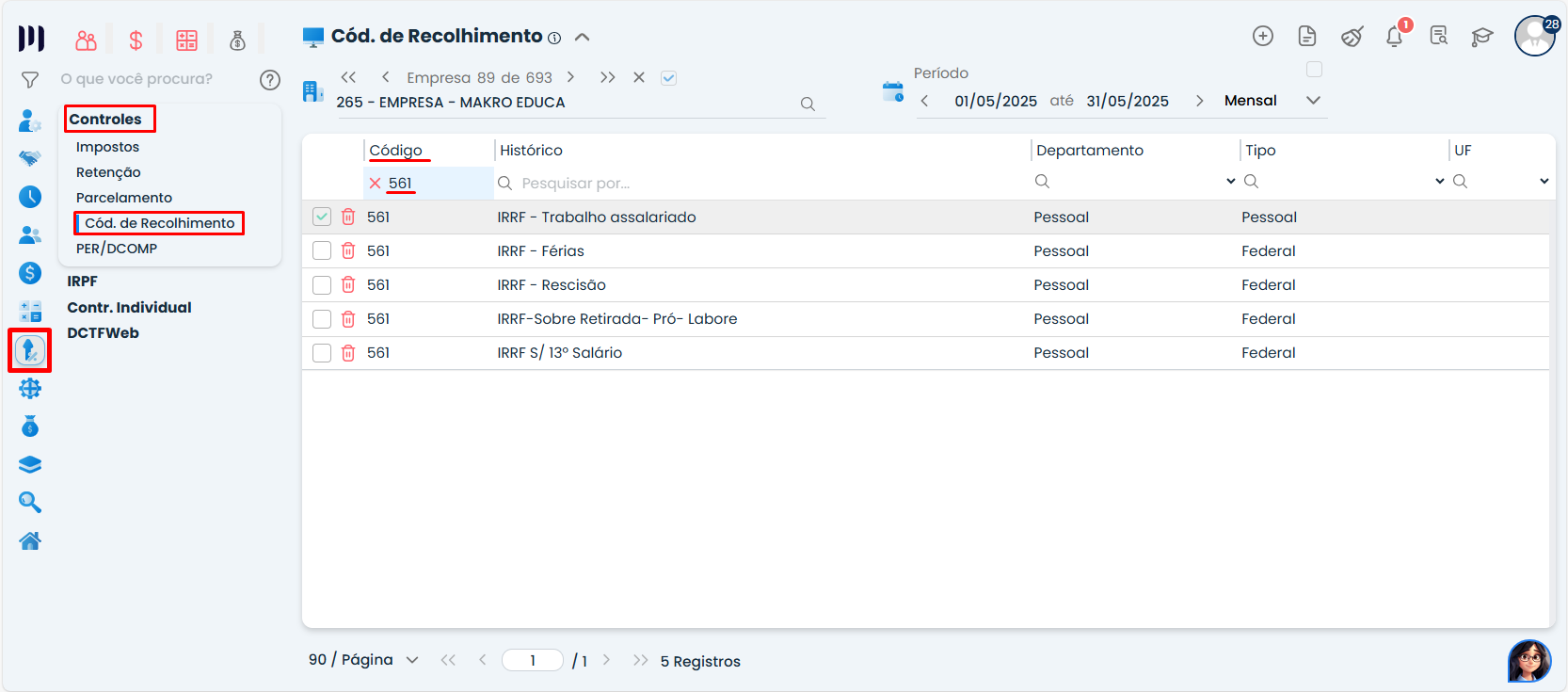Clear the 561 code filter with the X
The width and height of the screenshot is (1568, 692).
(x=376, y=184)
